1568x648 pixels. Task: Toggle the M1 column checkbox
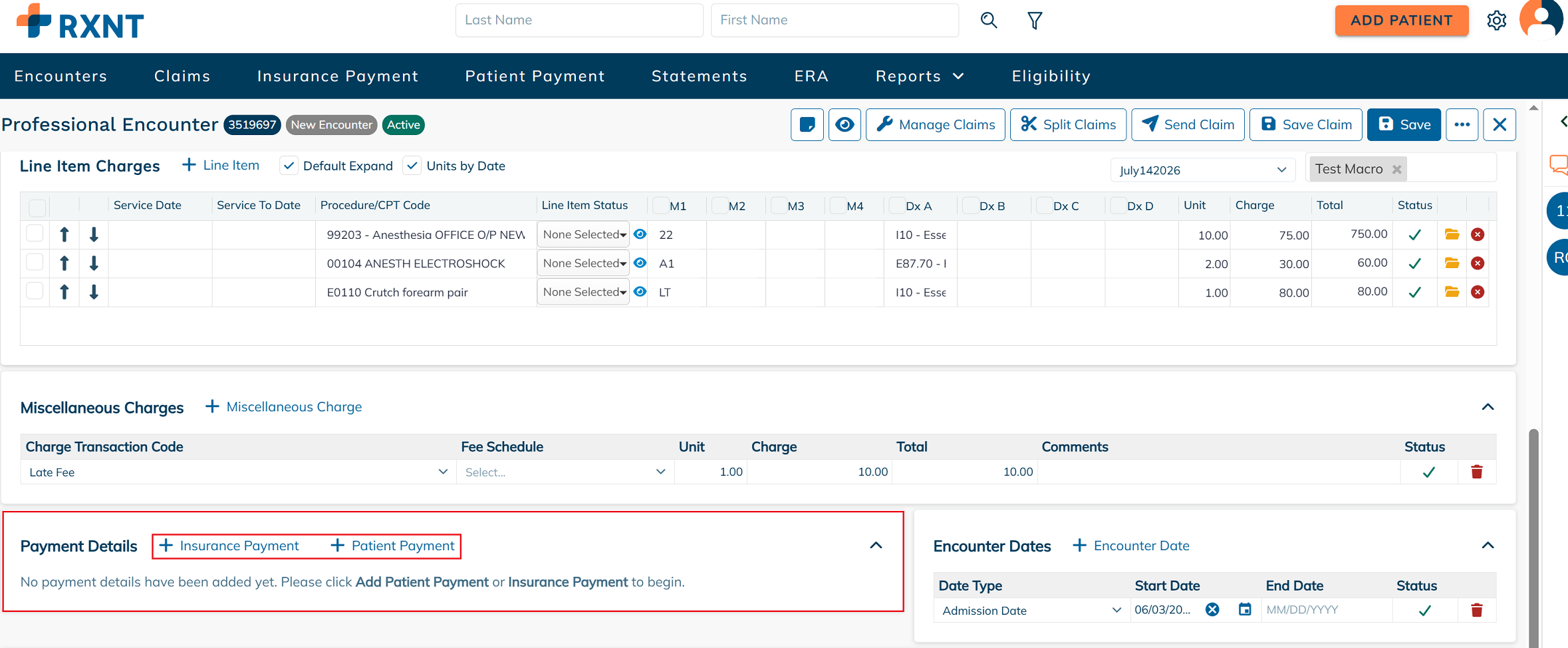coord(660,205)
